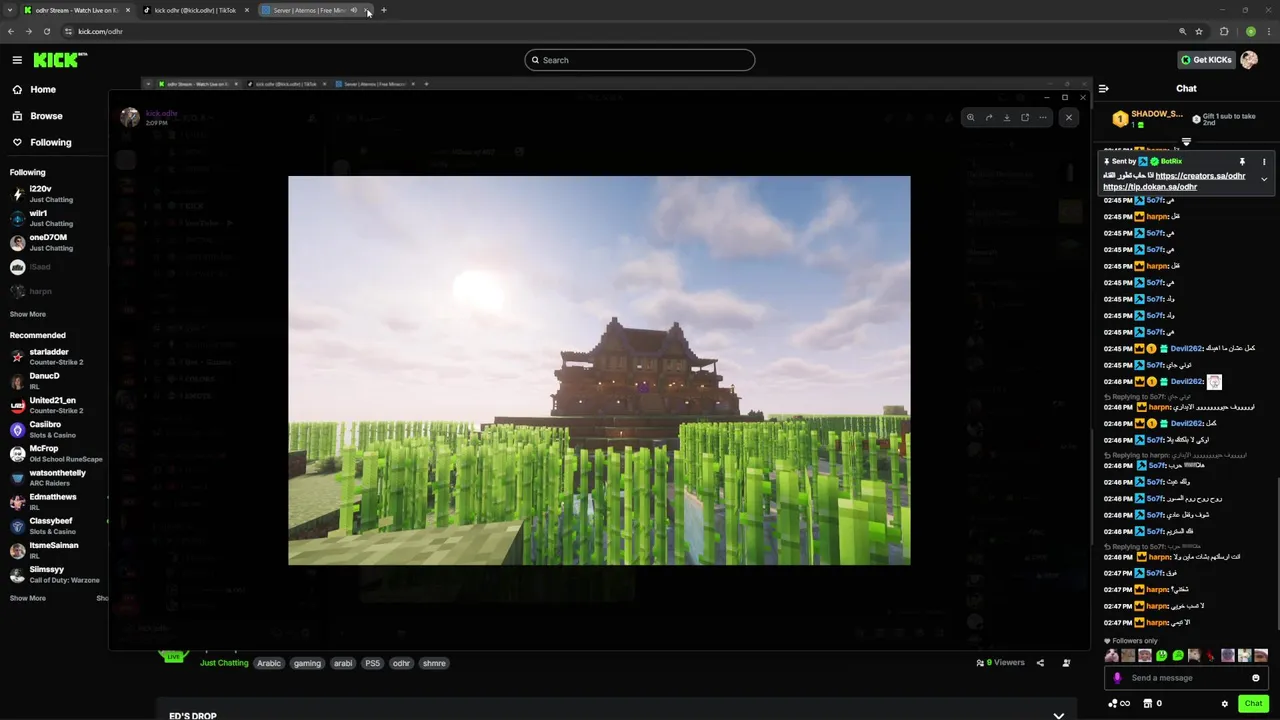The image size is (1280, 720).
Task: Open the browser extensions puzzle icon
Action: (1224, 31)
